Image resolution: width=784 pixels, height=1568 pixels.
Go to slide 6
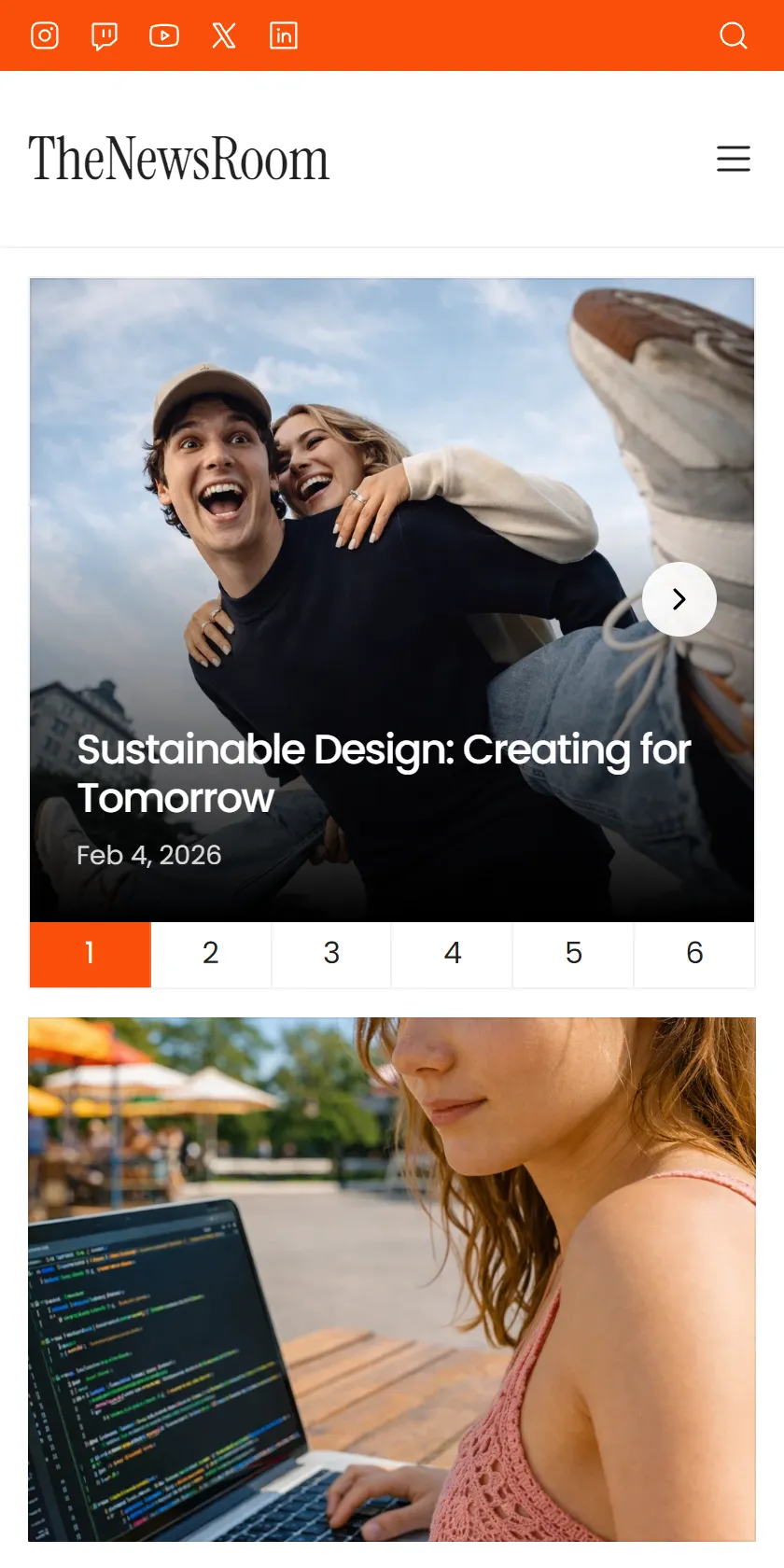point(694,954)
